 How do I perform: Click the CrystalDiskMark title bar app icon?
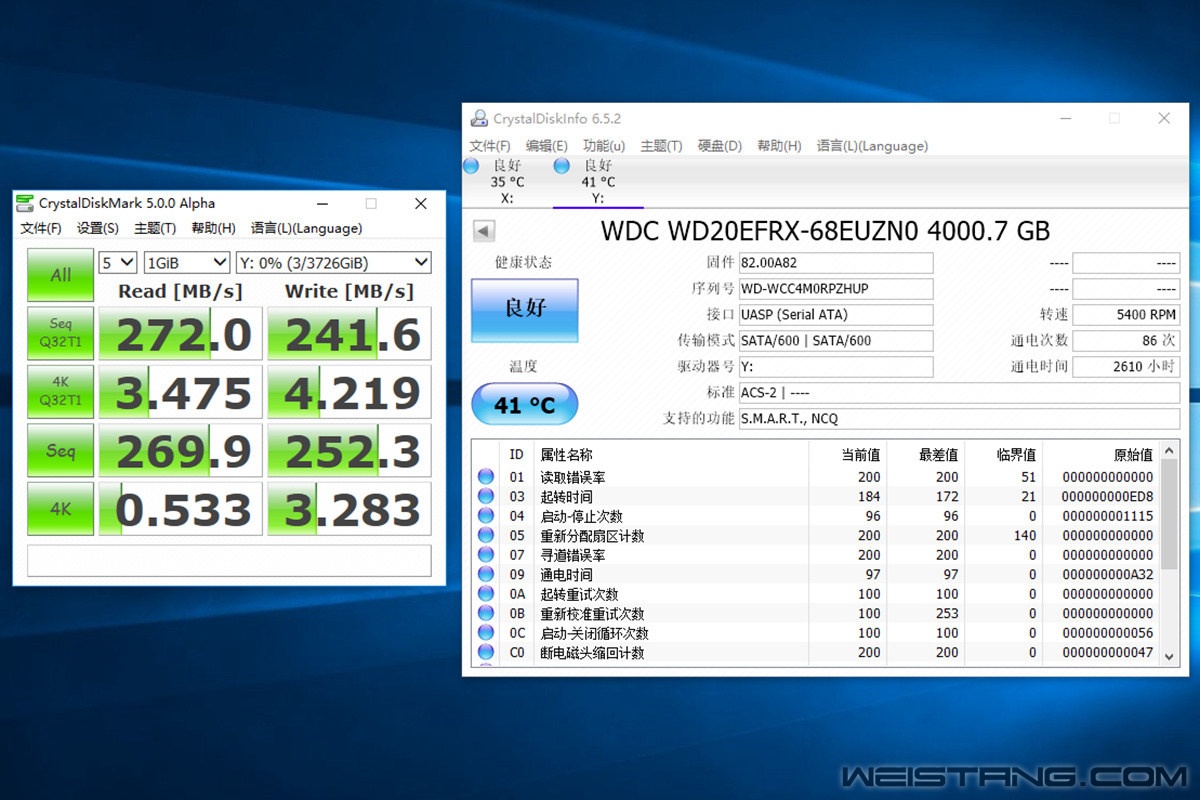26,203
